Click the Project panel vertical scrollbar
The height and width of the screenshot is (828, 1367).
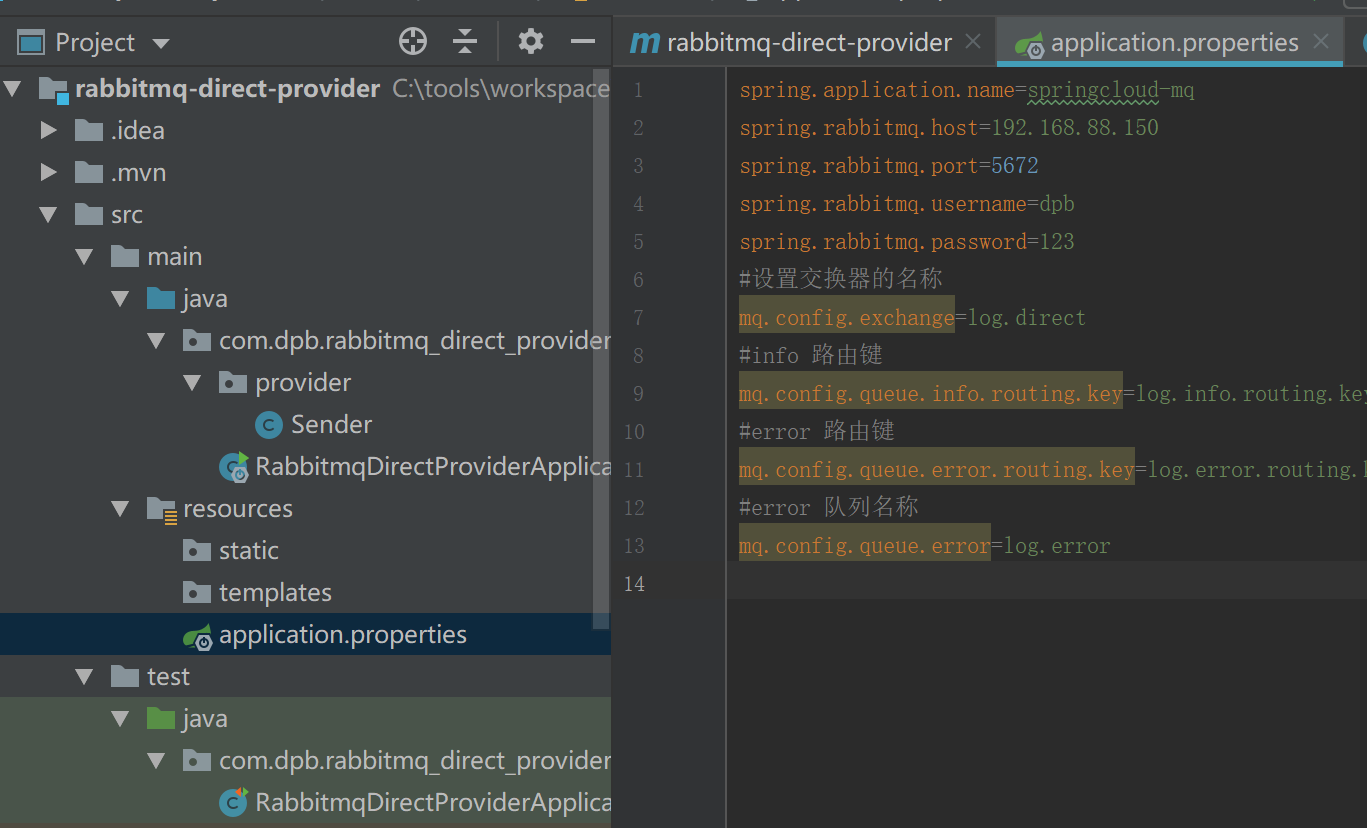tap(601, 348)
